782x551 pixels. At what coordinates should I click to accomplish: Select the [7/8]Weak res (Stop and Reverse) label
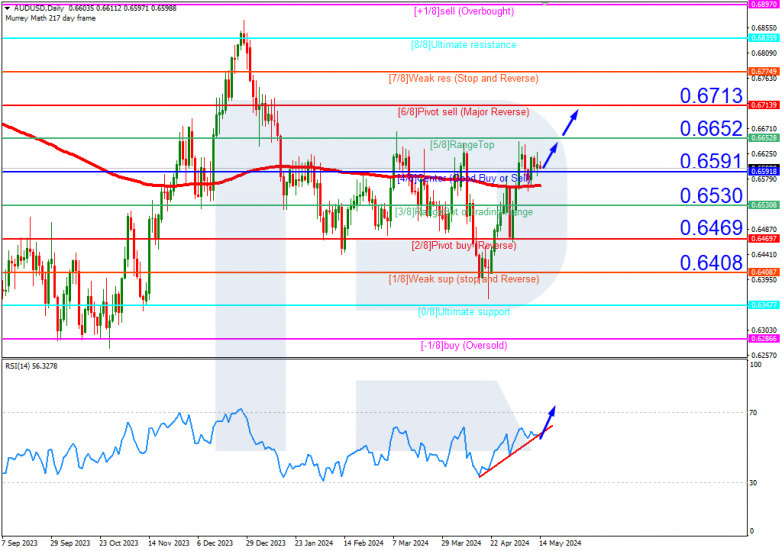(464, 78)
